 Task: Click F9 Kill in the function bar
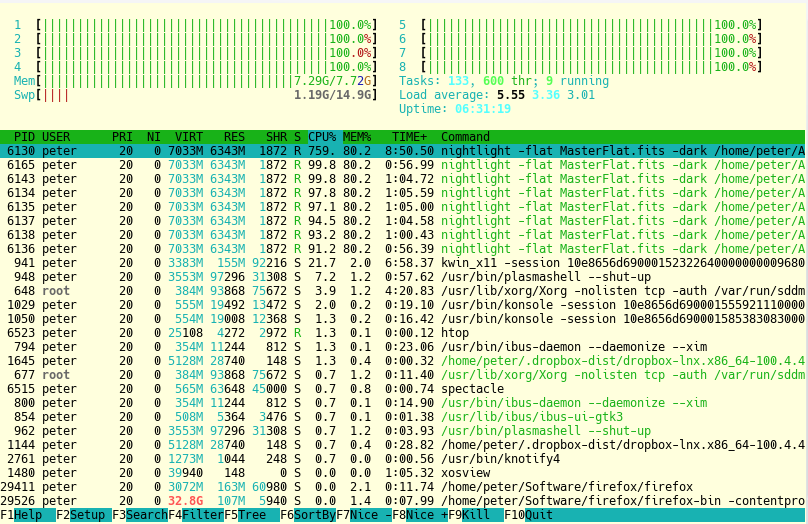click(x=476, y=515)
